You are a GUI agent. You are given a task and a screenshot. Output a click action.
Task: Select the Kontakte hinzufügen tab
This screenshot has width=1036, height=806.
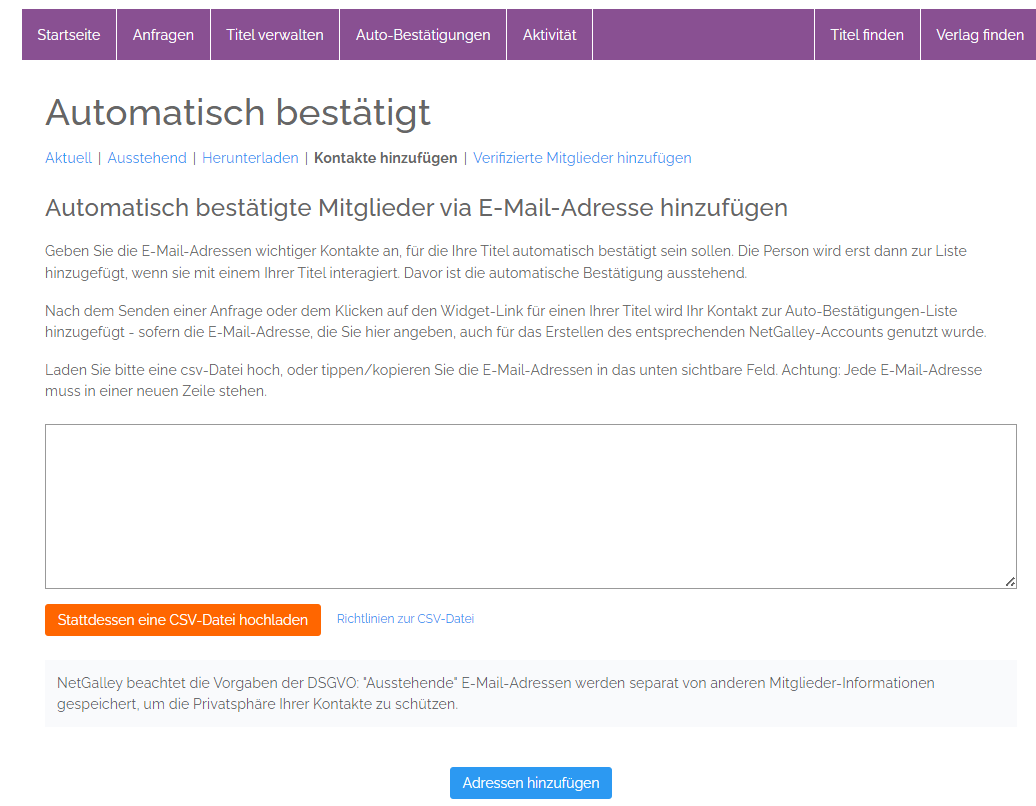[385, 158]
